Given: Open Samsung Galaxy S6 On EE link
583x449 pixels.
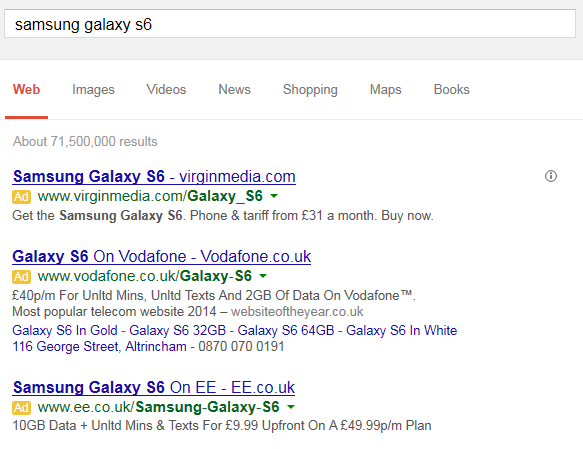Looking at the screenshot, I should (154, 388).
